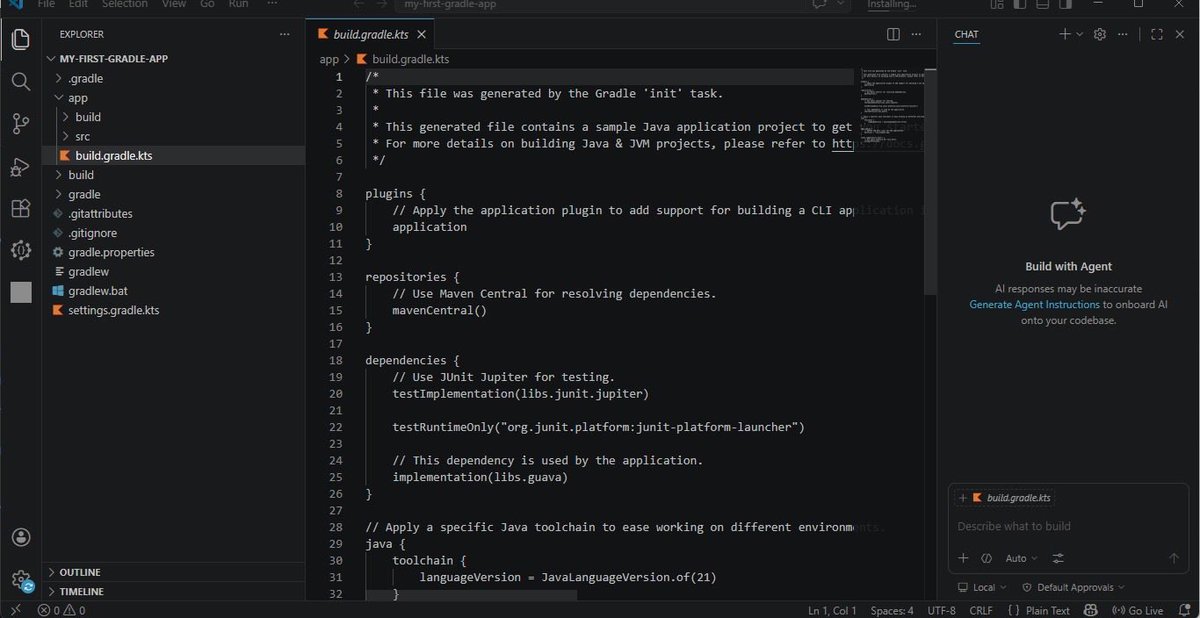Open the Search view in activity bar

pos(20,81)
